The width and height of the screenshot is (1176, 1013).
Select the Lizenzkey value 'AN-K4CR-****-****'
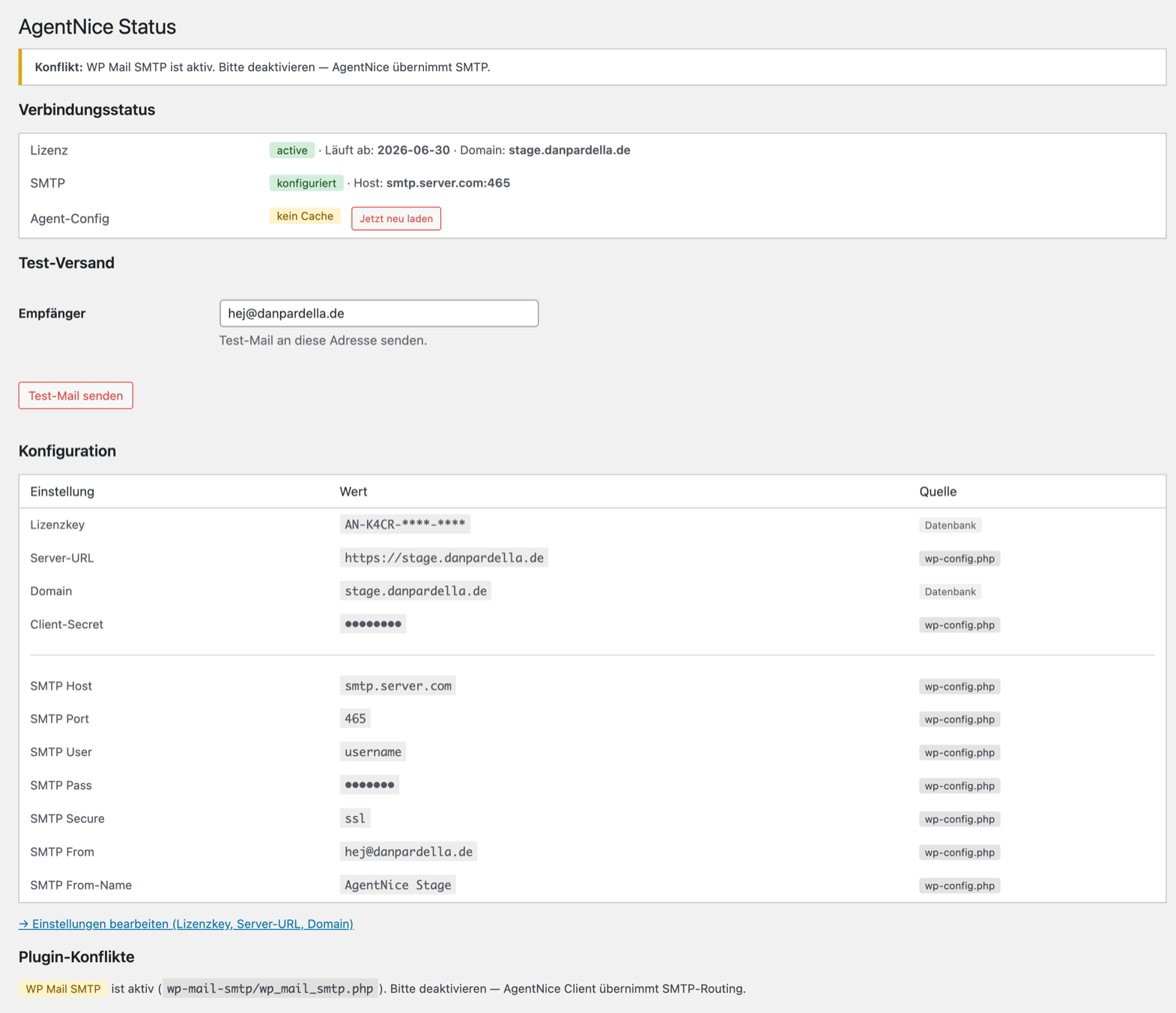(405, 524)
